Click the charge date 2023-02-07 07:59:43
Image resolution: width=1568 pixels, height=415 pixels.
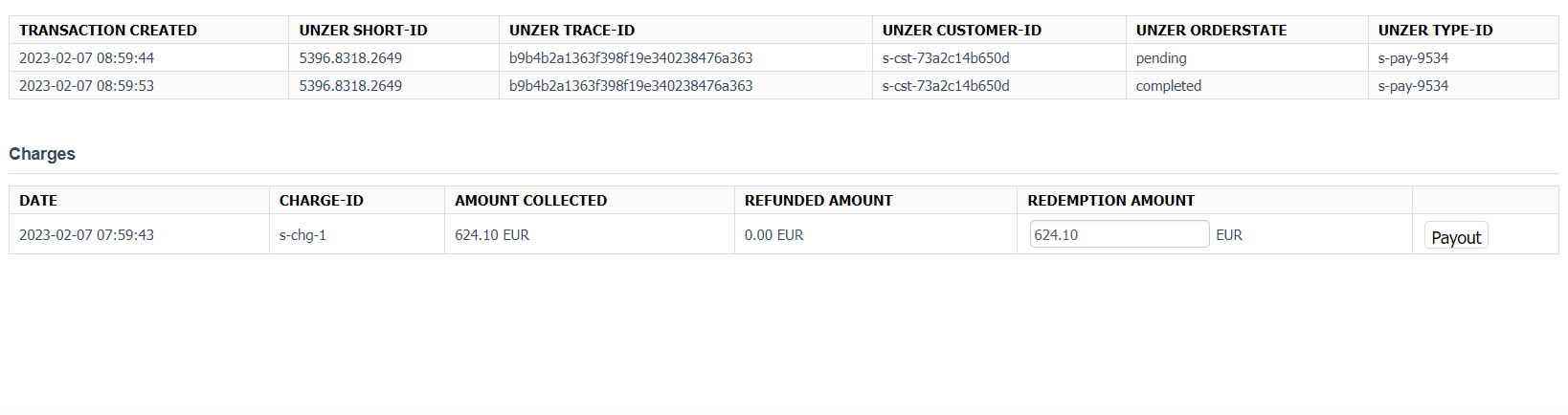(86, 235)
